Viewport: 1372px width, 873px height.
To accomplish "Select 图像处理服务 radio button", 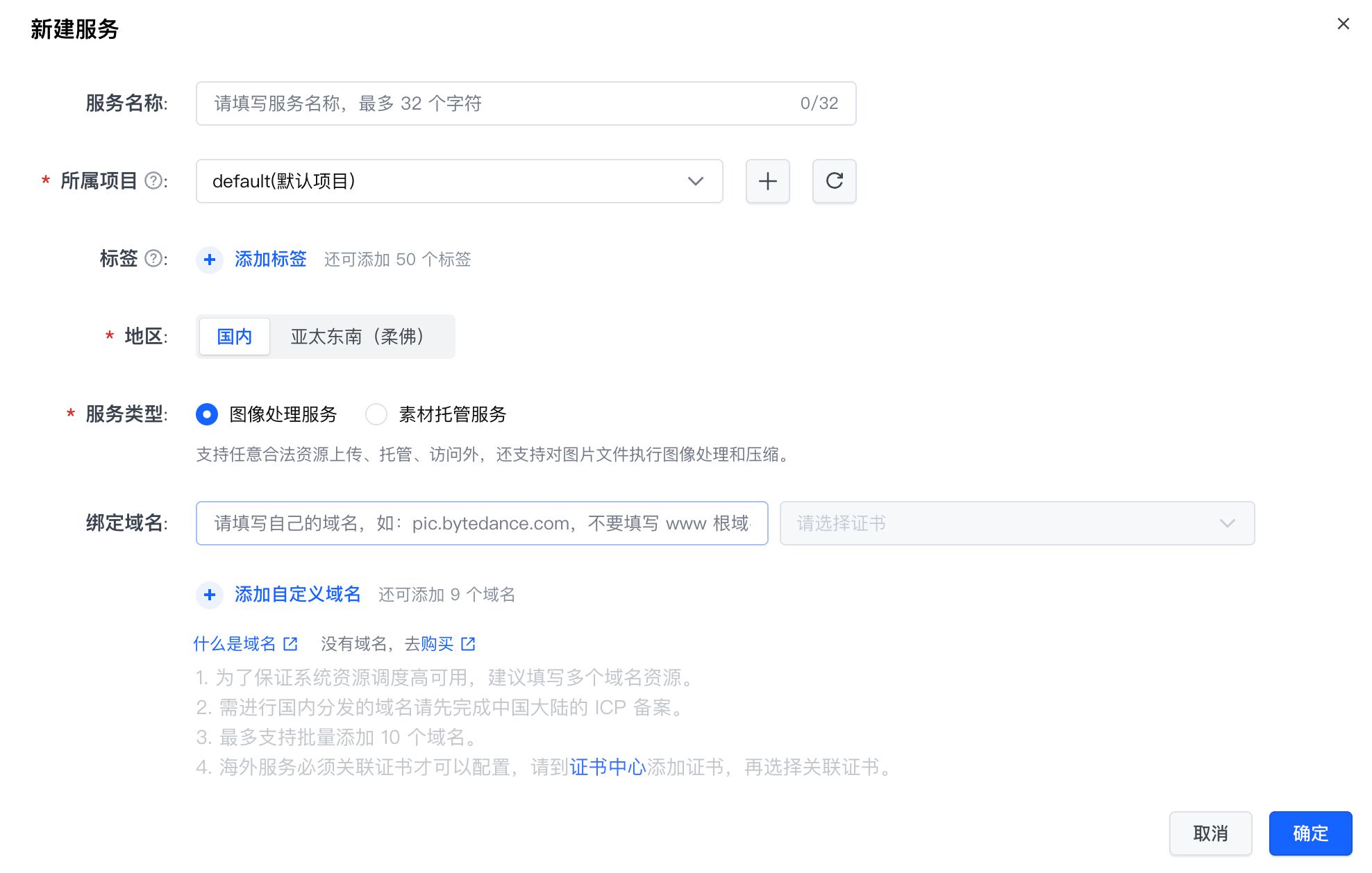I will pyautogui.click(x=207, y=414).
